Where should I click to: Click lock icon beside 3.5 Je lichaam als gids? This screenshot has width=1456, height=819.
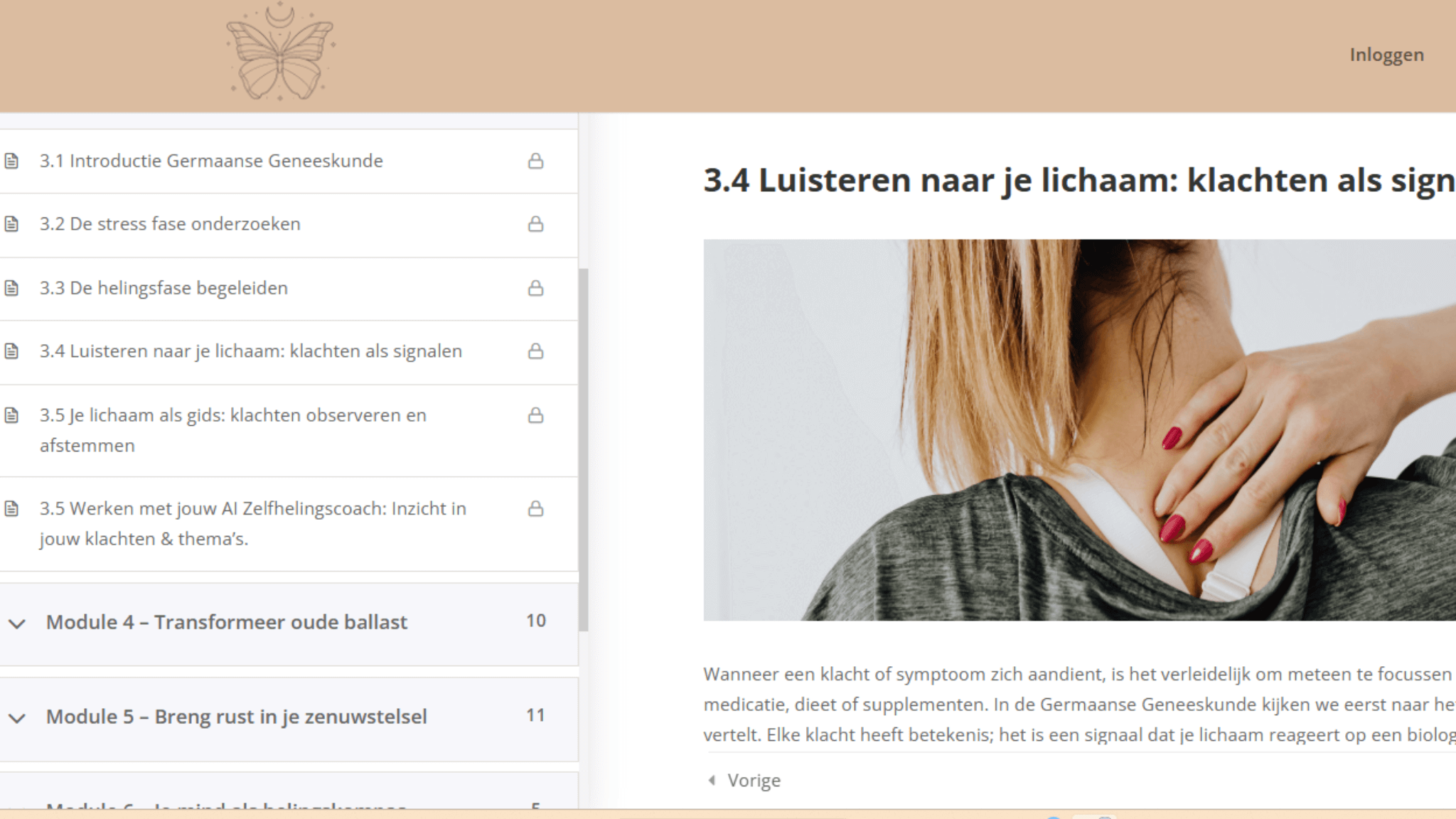pyautogui.click(x=535, y=415)
